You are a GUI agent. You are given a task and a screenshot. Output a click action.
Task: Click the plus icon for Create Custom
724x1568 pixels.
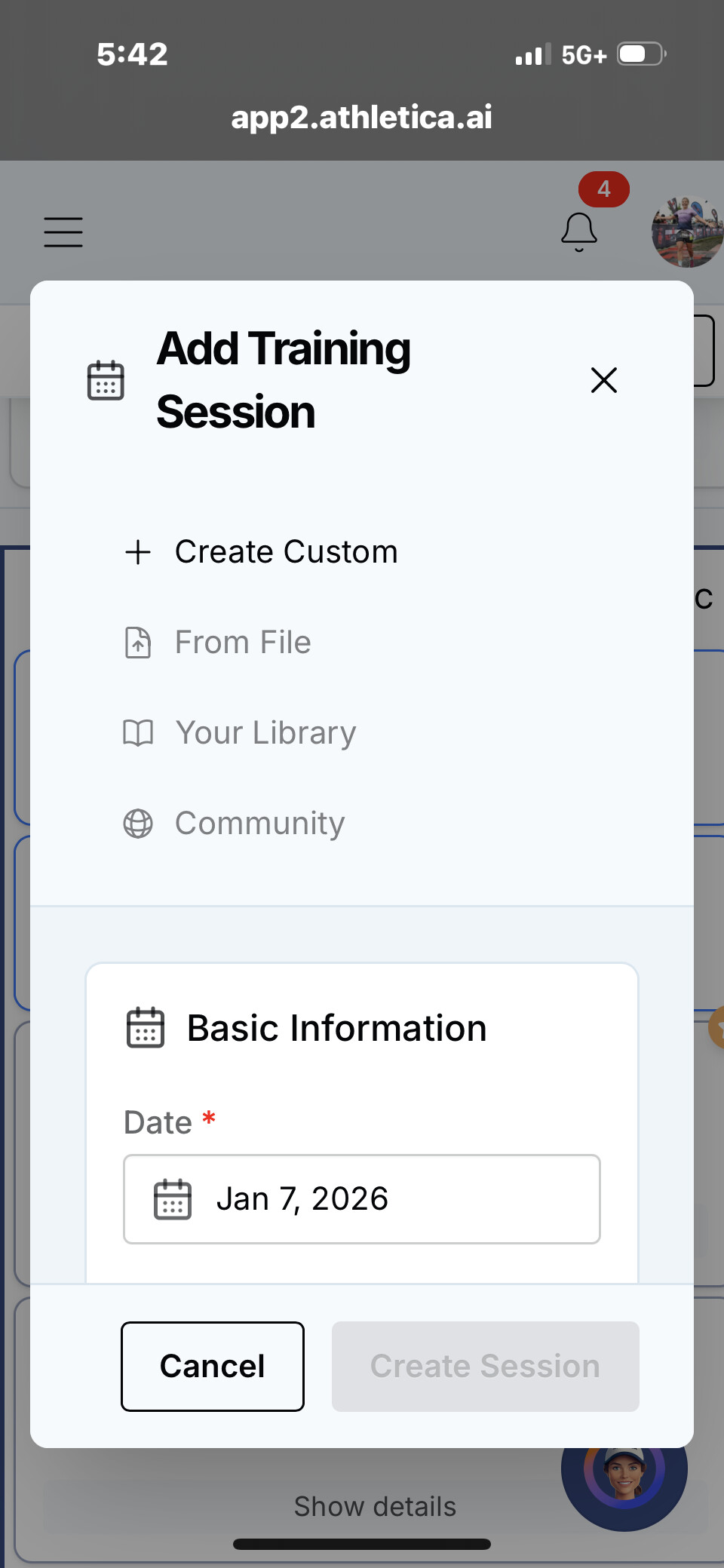coord(138,552)
